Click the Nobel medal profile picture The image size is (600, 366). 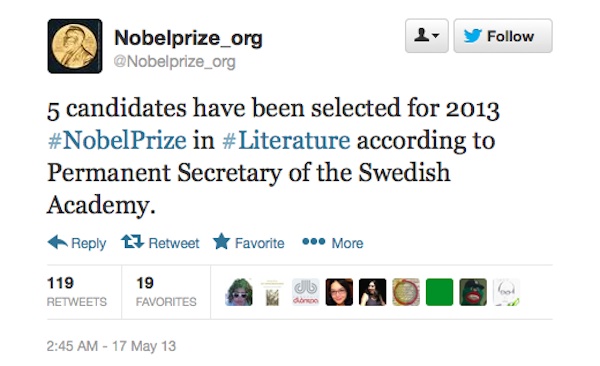[75, 46]
